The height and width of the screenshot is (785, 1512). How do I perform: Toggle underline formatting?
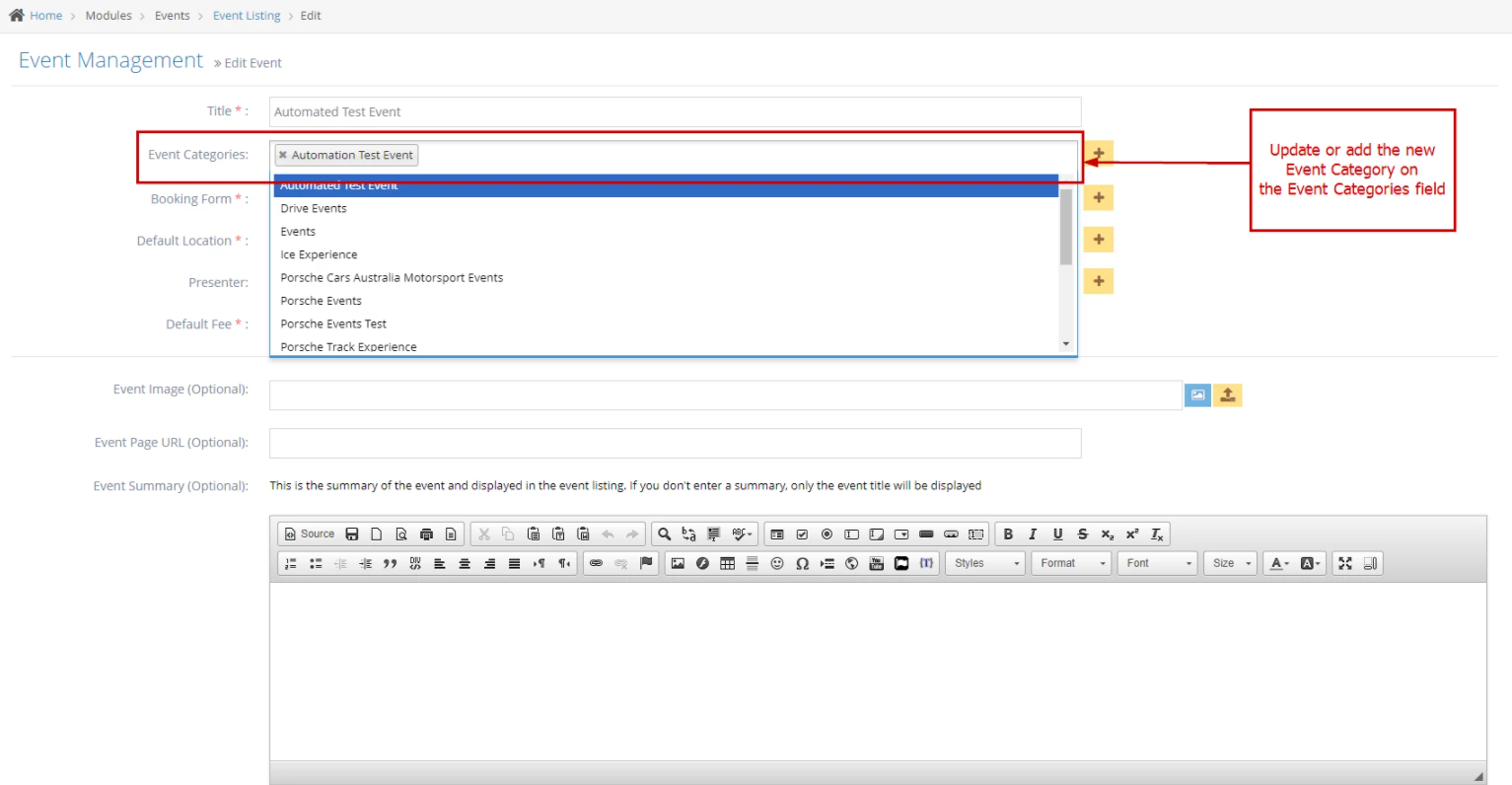click(x=1057, y=535)
